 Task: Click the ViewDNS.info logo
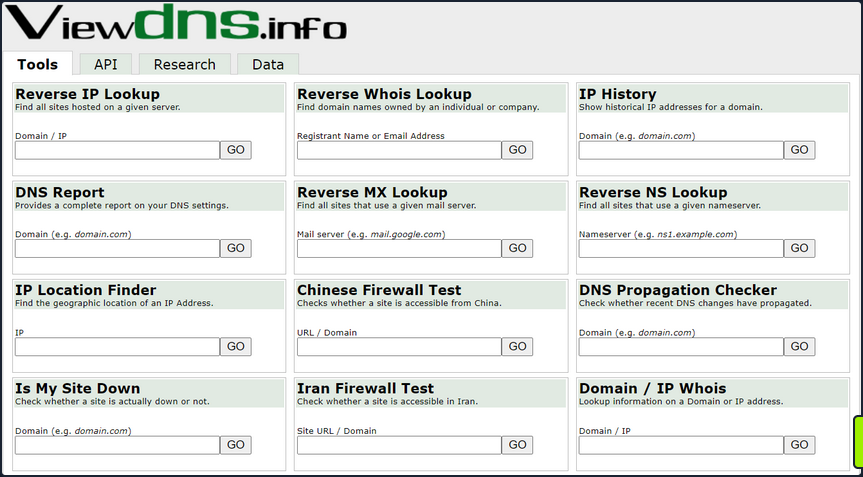[x=177, y=26]
